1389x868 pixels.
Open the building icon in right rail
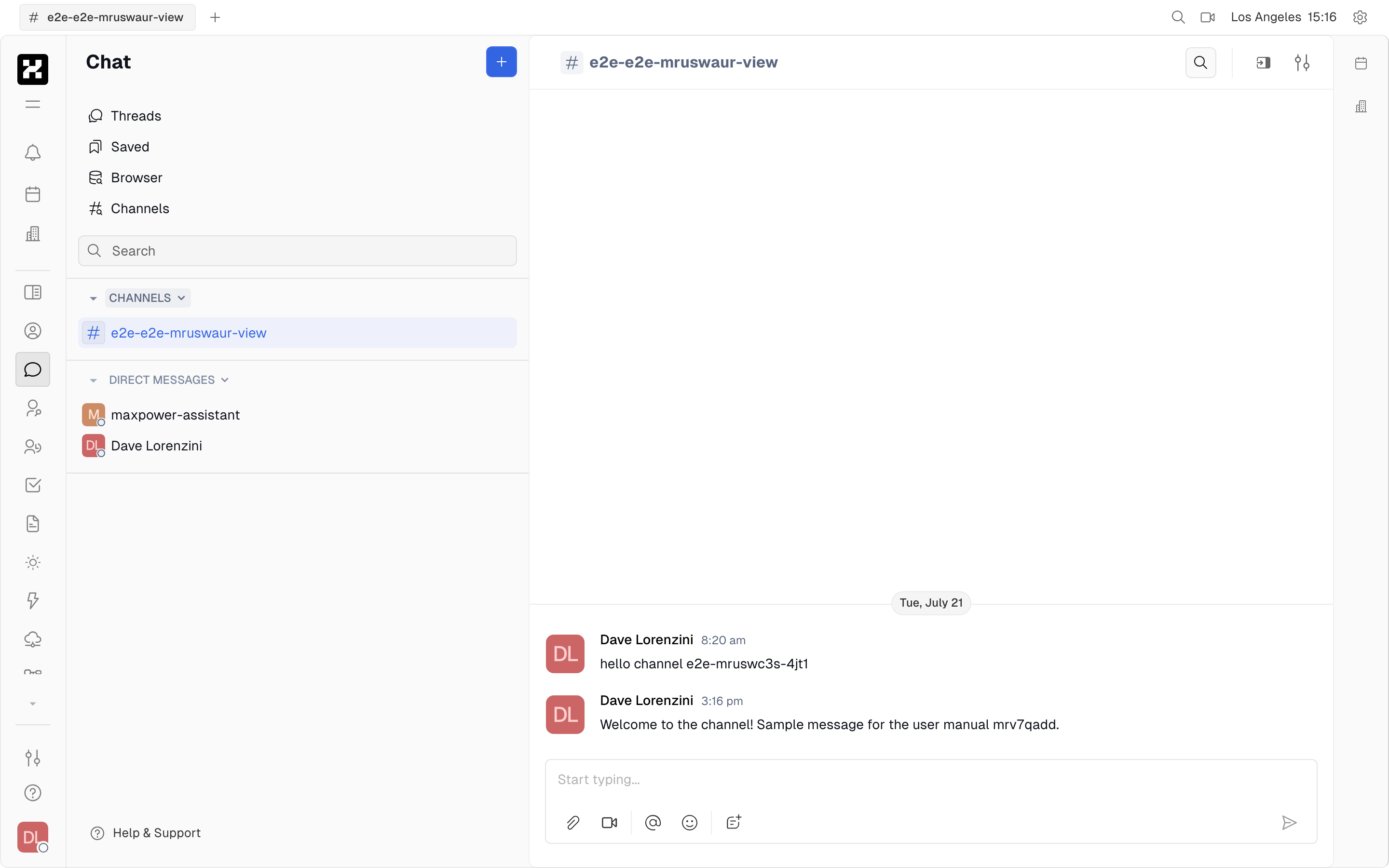(1361, 106)
